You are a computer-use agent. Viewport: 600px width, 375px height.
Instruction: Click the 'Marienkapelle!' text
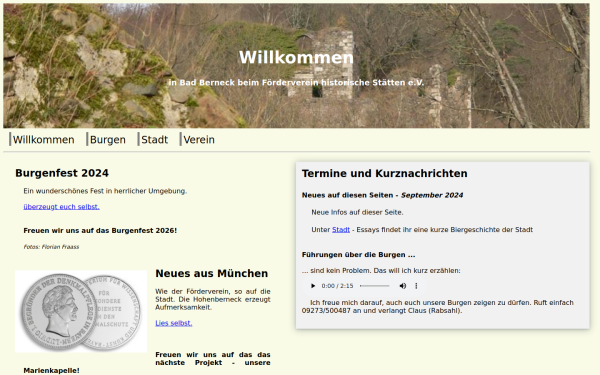pyautogui.click(x=51, y=370)
